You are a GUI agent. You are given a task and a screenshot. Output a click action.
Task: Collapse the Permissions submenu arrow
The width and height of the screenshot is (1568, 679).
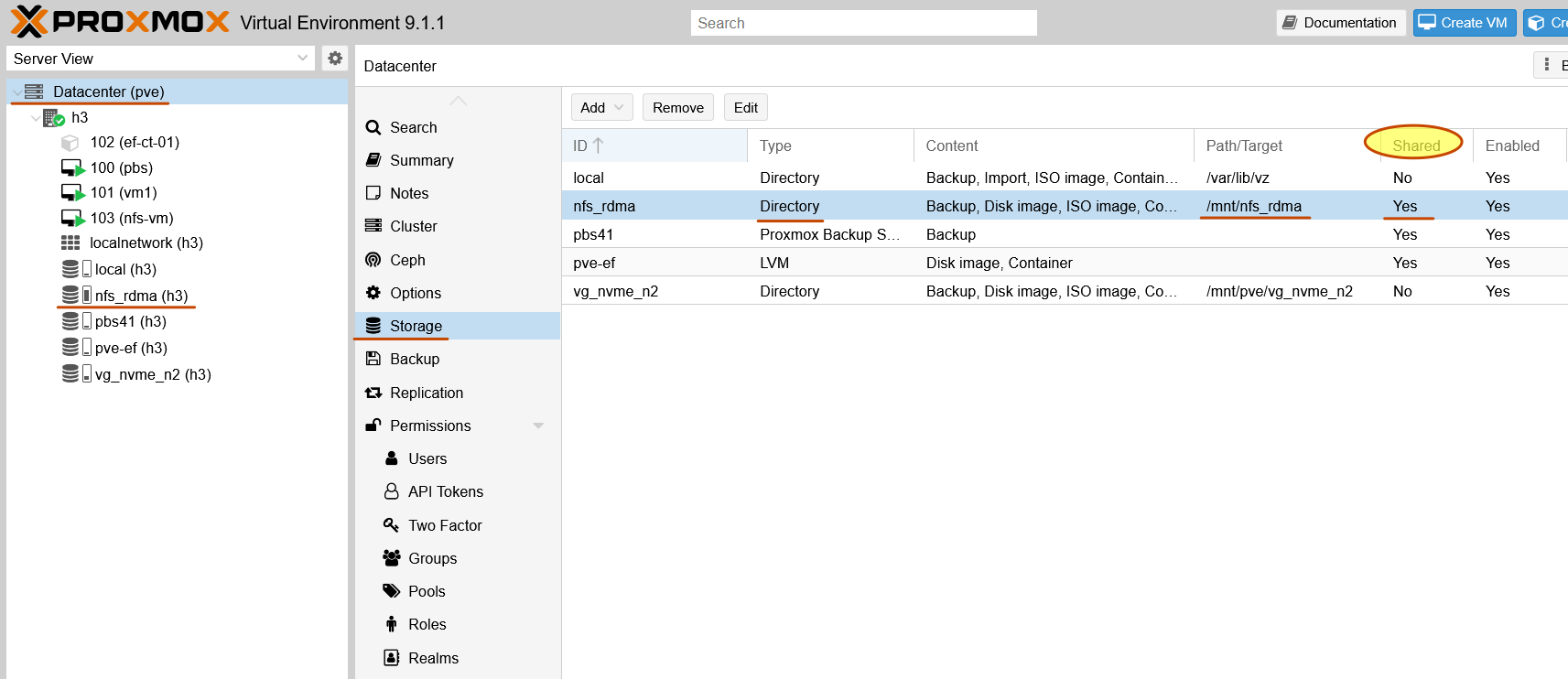click(538, 426)
